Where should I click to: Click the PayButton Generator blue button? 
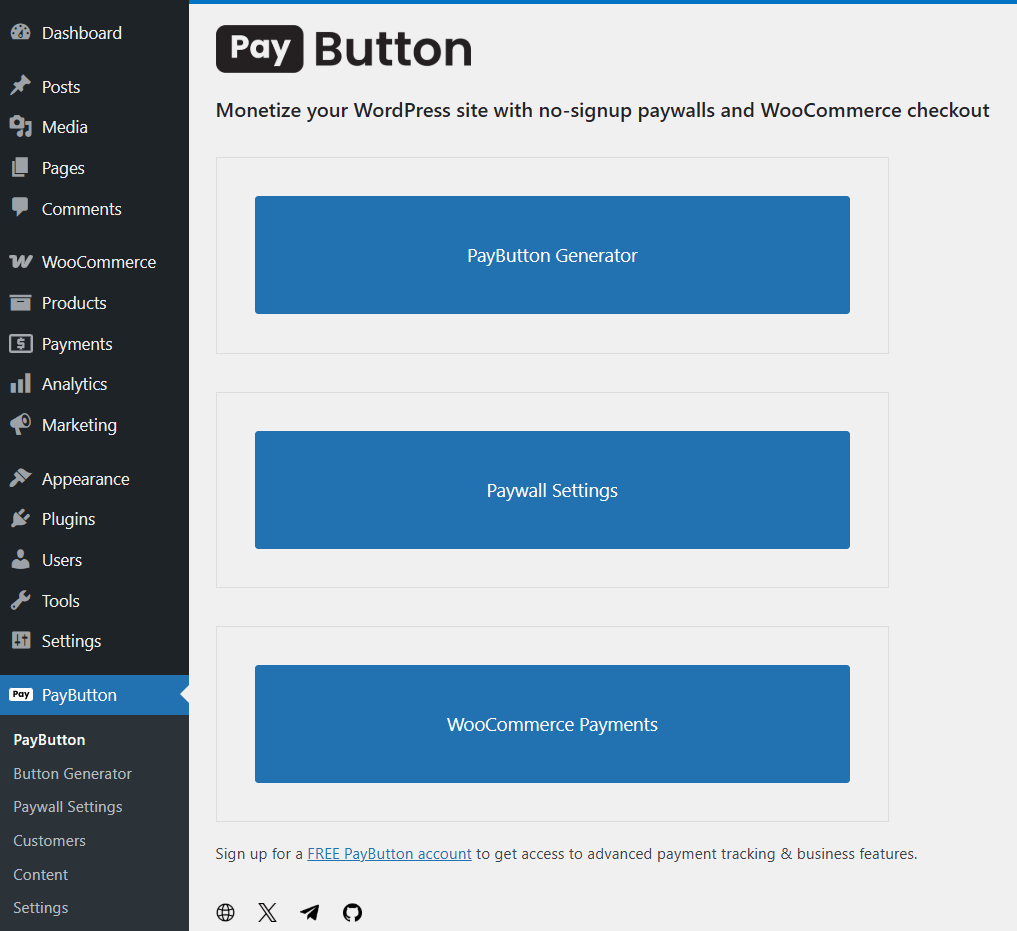point(552,255)
